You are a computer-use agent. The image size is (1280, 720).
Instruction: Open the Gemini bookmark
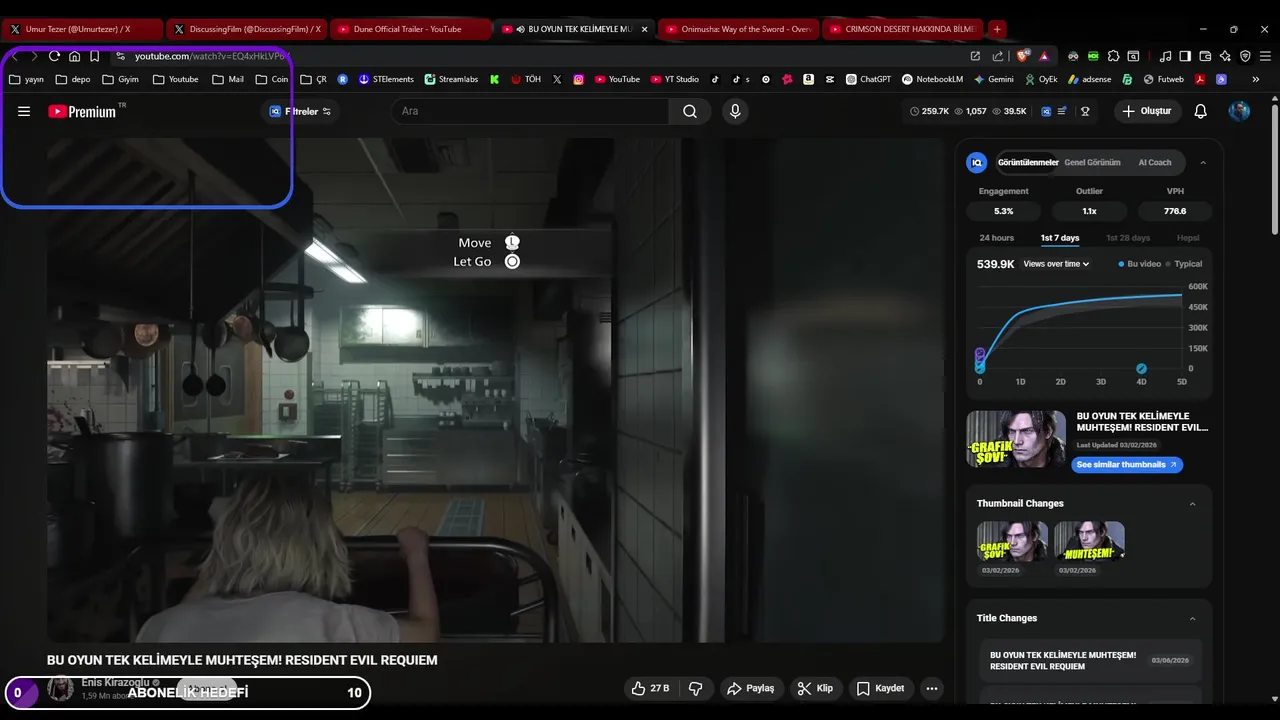click(993, 79)
